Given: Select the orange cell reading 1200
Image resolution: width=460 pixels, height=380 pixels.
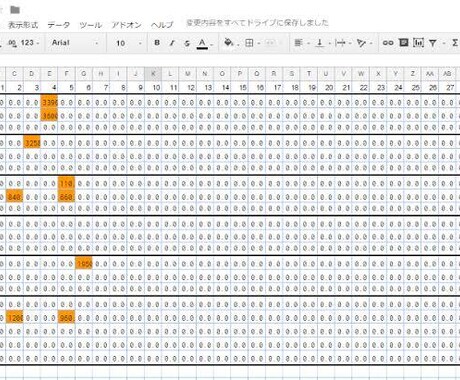Looking at the screenshot, I should (x=15, y=318).
